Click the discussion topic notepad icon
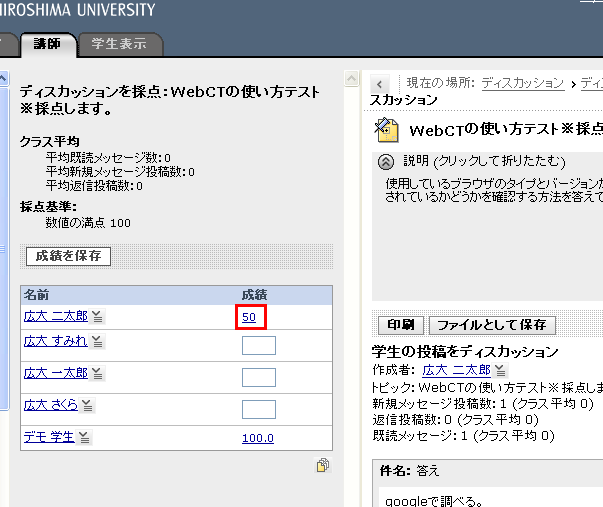Viewport: 603px width, 507px height. pos(386,130)
